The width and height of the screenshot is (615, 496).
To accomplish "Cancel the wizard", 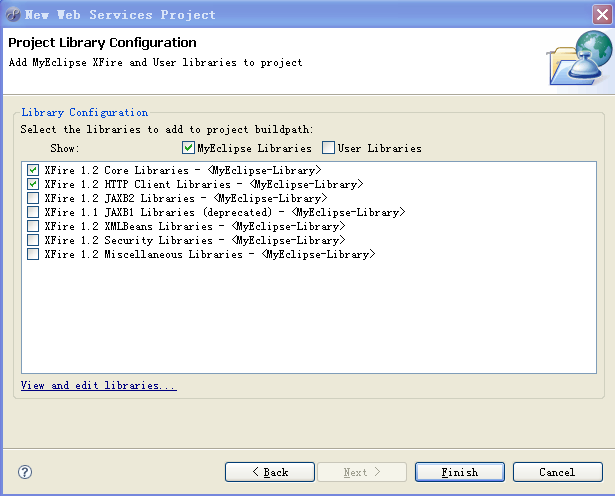I will click(x=557, y=472).
